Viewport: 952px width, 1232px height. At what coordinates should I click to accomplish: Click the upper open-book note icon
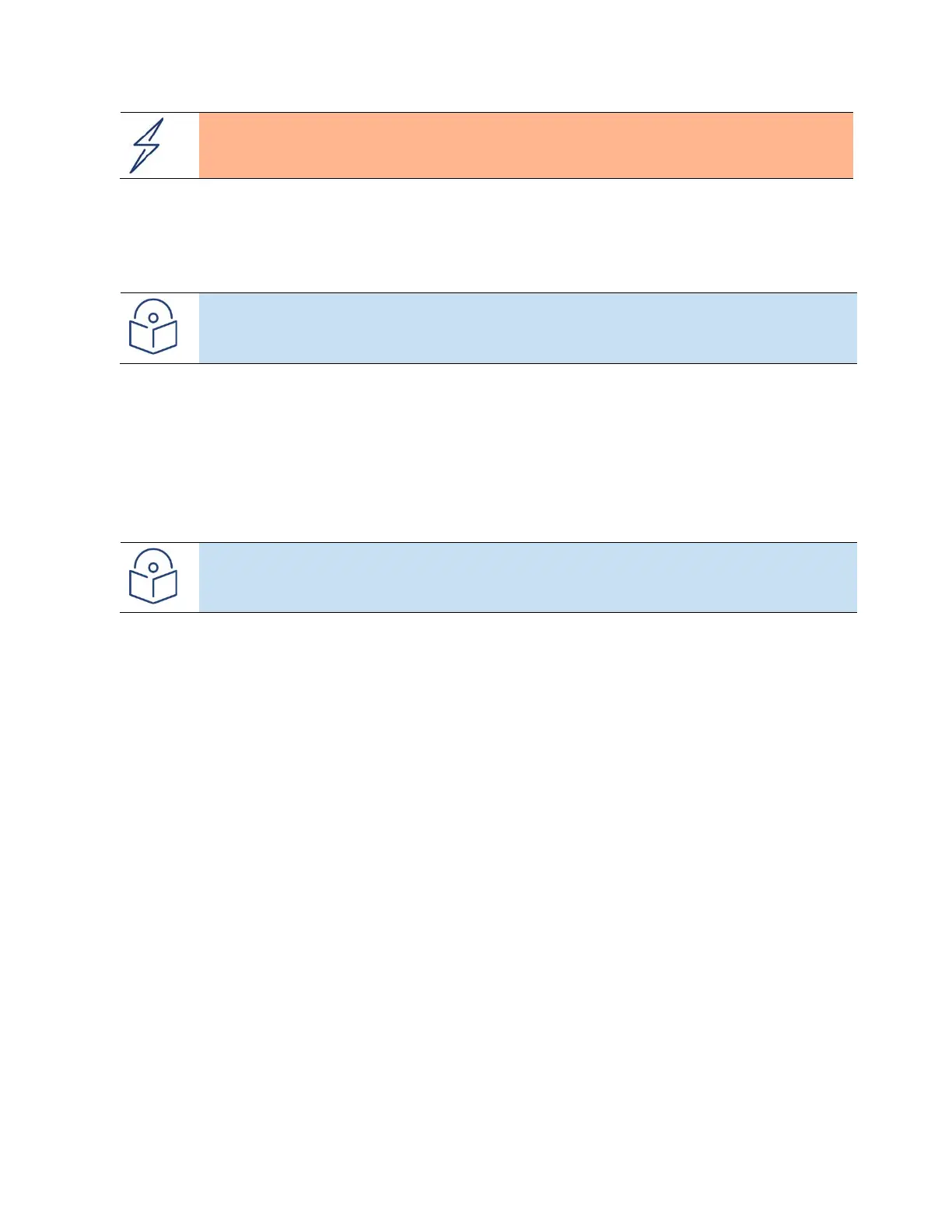coord(152,327)
